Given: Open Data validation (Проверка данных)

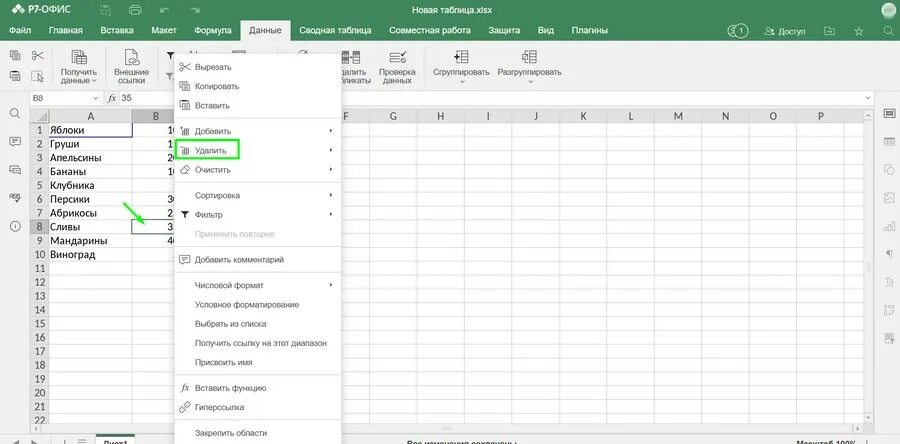Looking at the screenshot, I should 397,67.
